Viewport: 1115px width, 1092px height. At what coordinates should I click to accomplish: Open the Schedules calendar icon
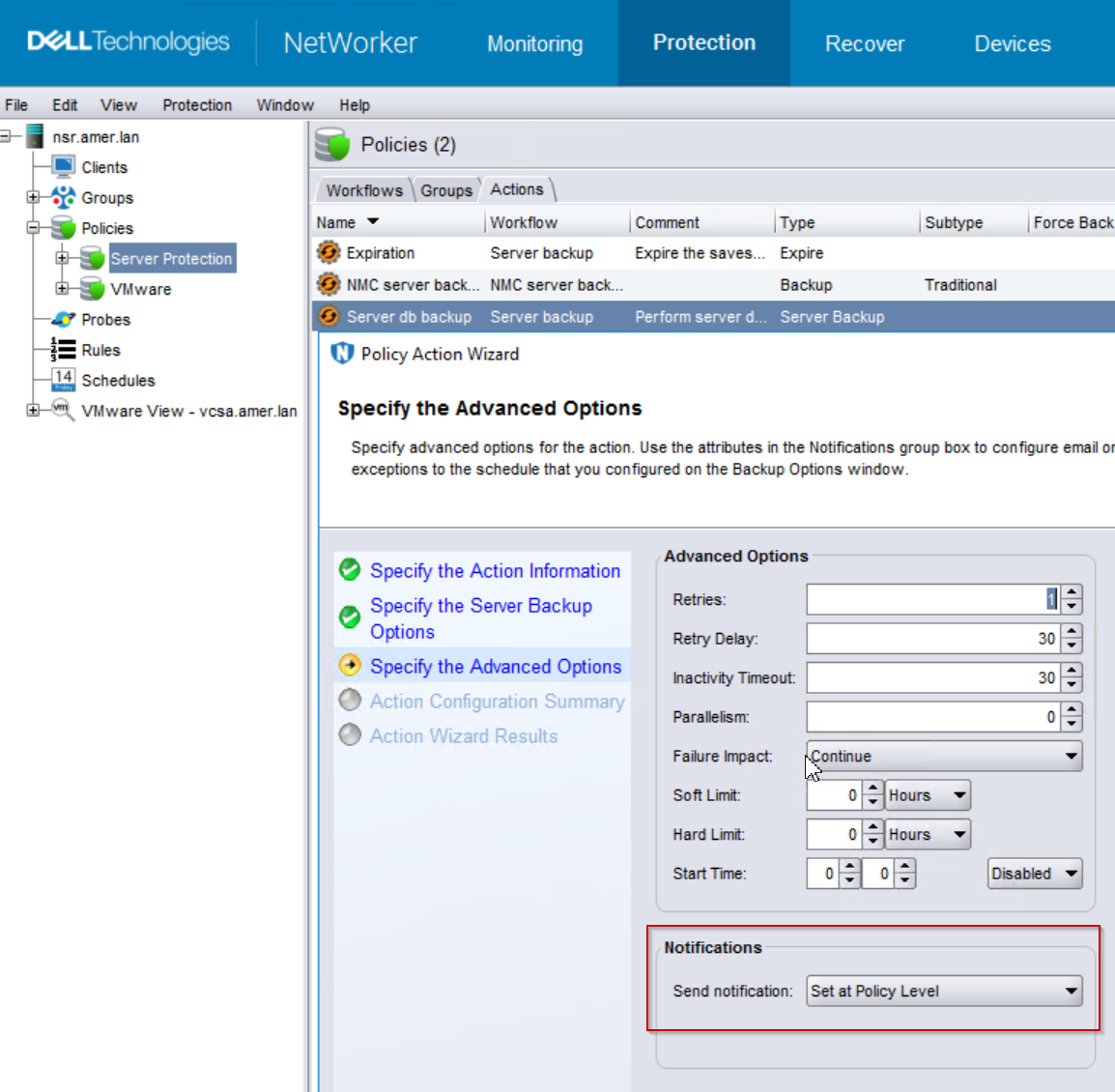(64, 380)
